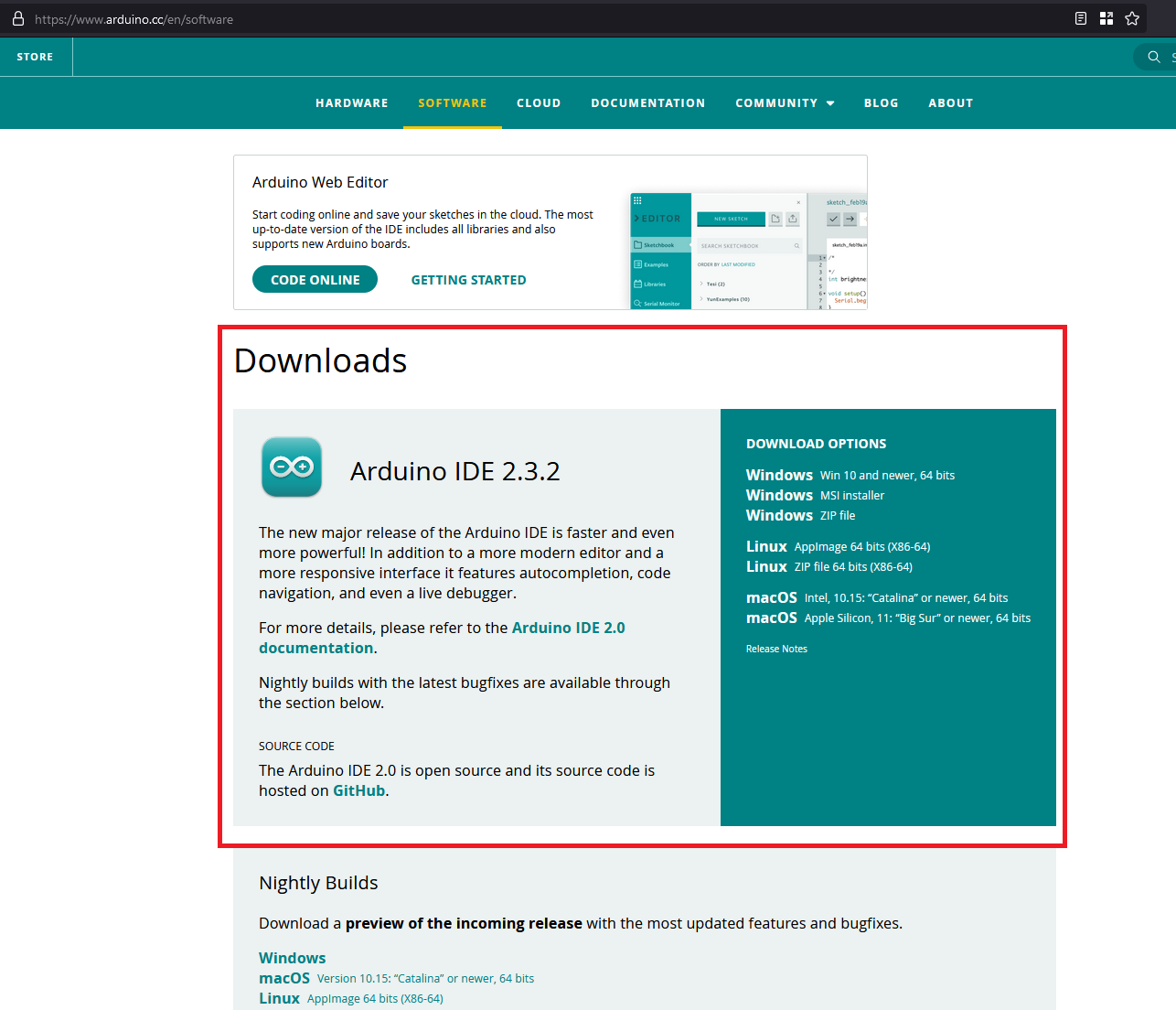The height and width of the screenshot is (1010, 1176).
Task: Open the Blog page from navigation
Action: (881, 103)
